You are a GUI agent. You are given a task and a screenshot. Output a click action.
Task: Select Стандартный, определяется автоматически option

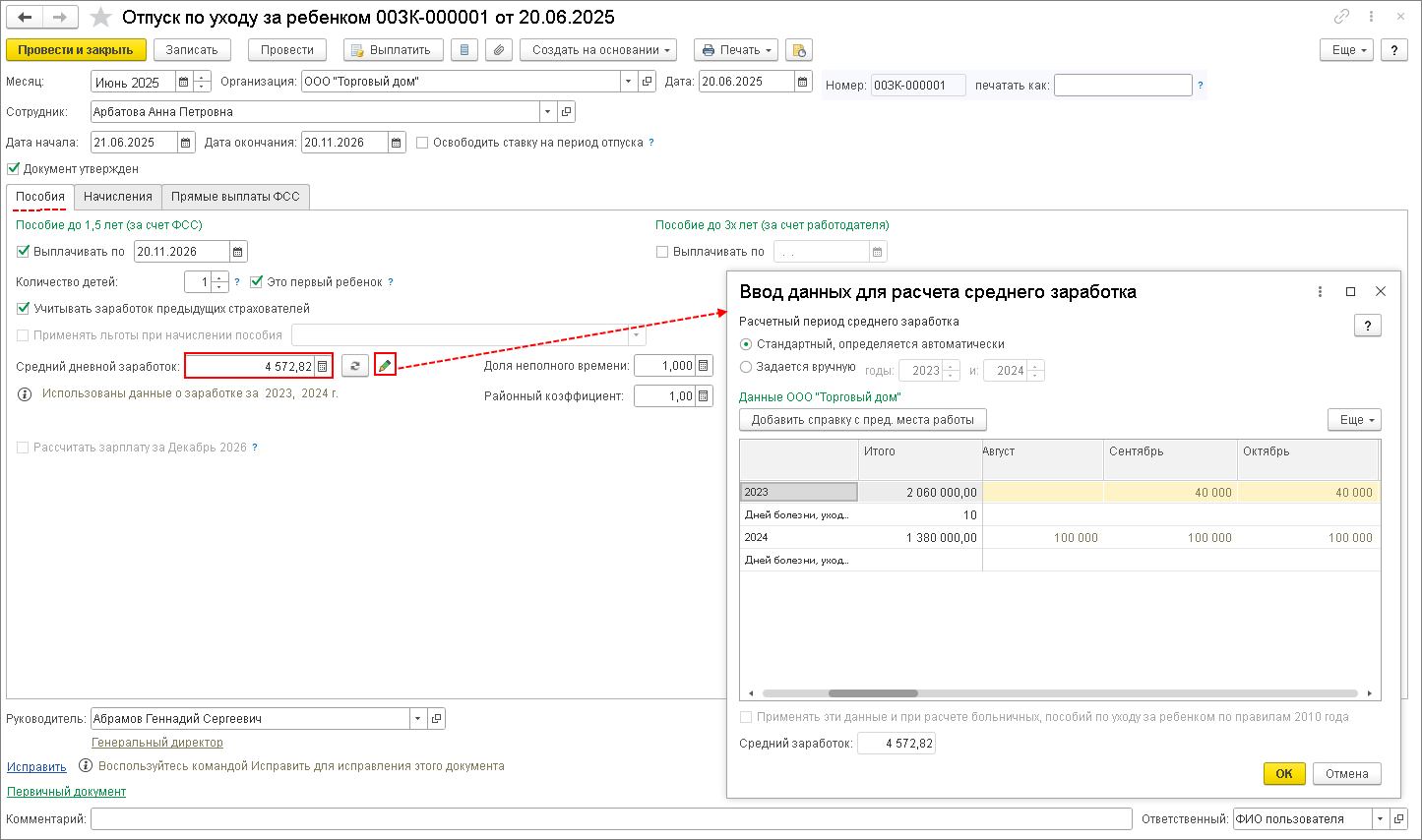click(x=746, y=344)
